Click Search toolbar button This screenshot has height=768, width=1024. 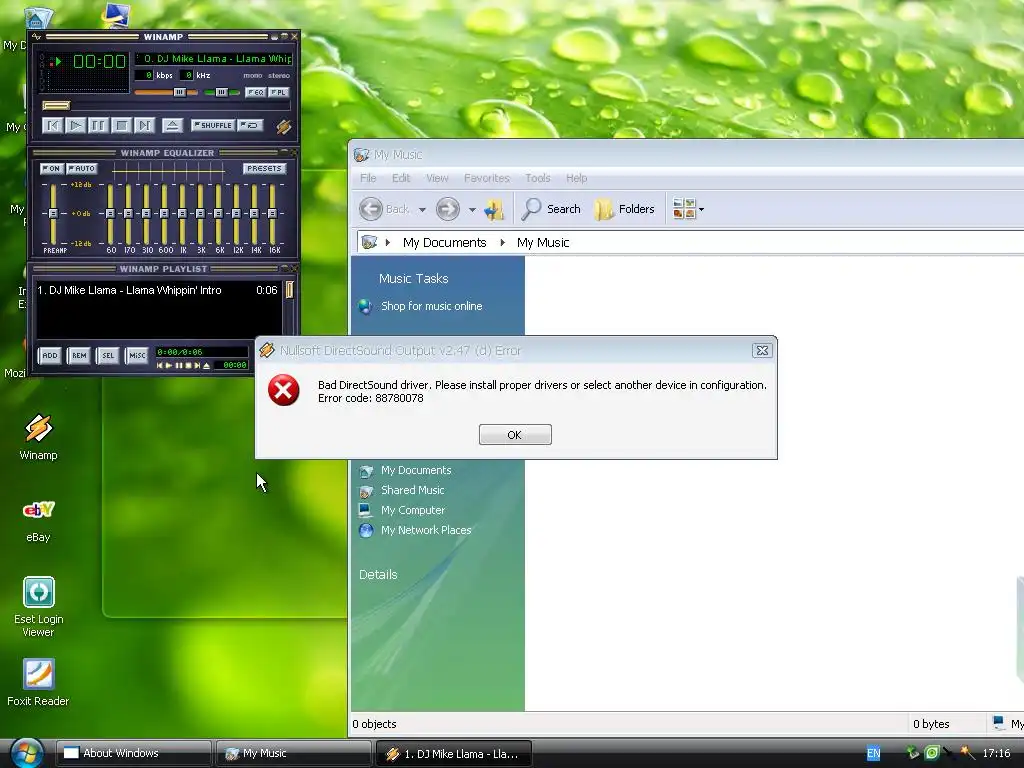point(552,209)
